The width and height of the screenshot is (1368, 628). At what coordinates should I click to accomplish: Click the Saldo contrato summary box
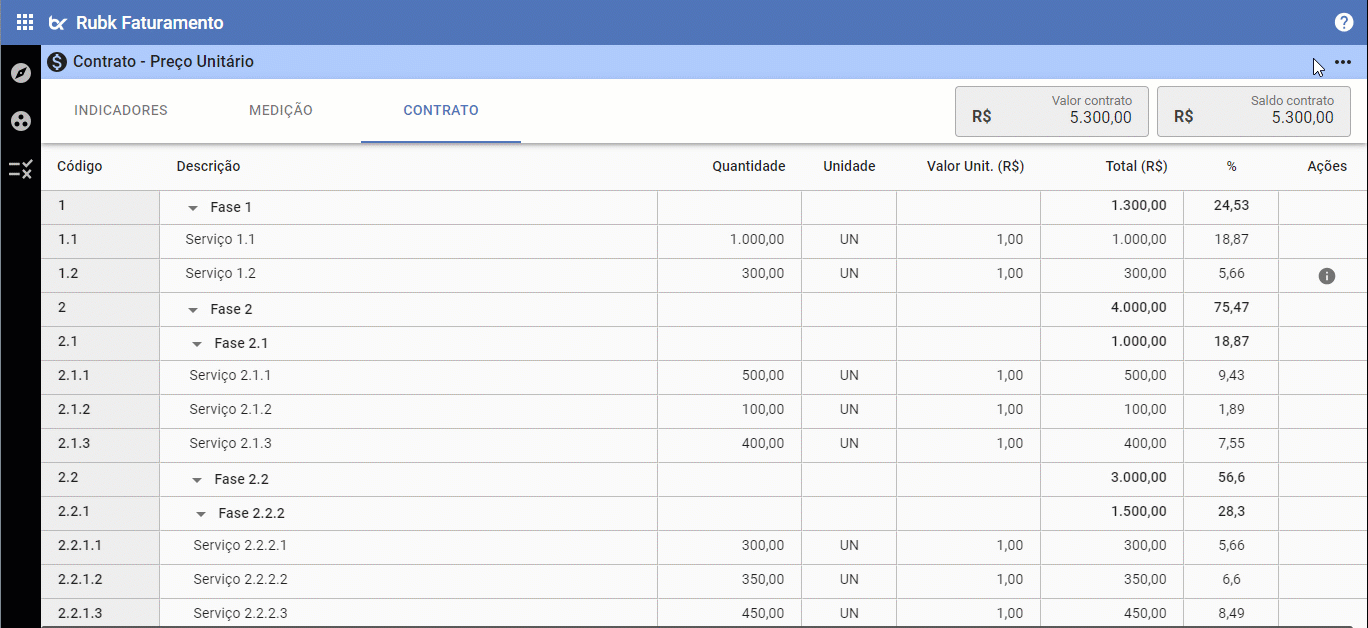coord(1254,110)
